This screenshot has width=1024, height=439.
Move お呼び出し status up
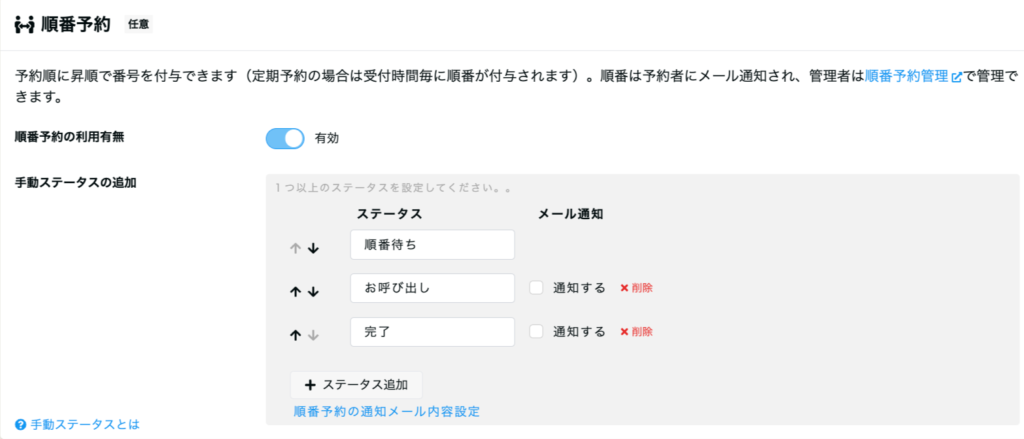[x=296, y=291]
